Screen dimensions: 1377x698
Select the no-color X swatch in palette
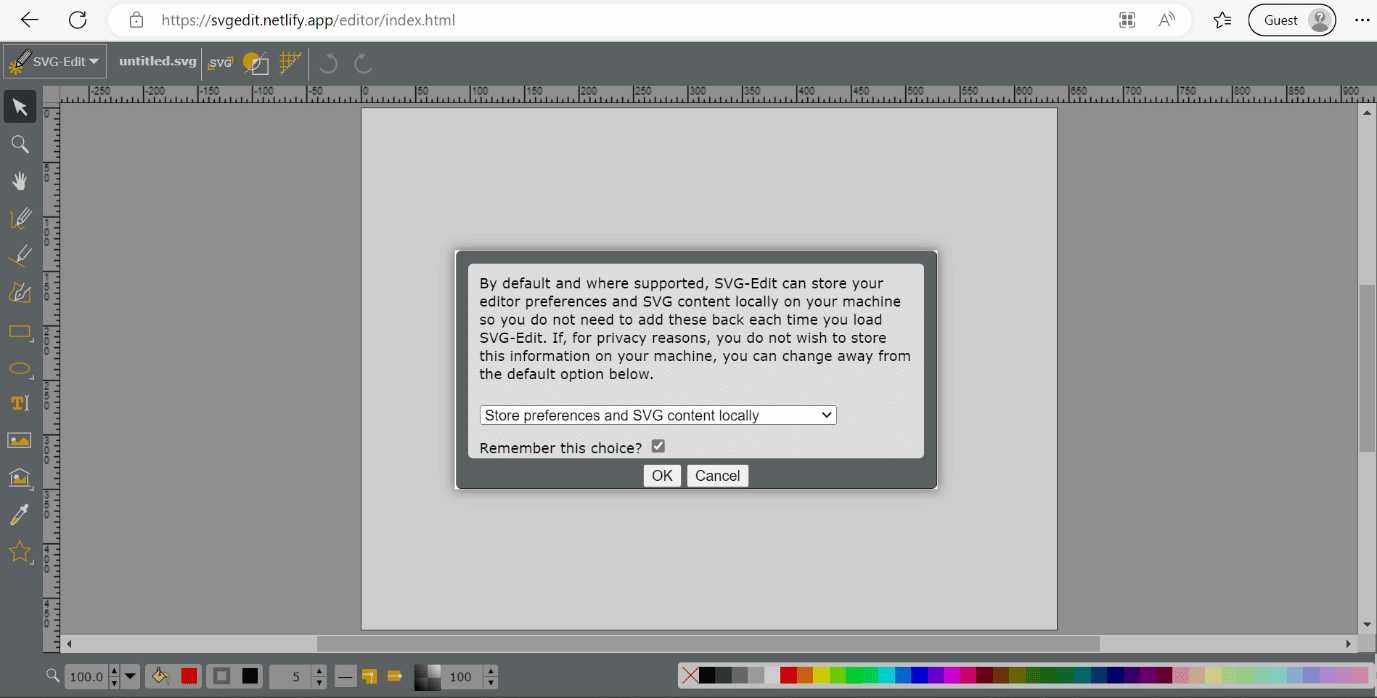[689, 676]
